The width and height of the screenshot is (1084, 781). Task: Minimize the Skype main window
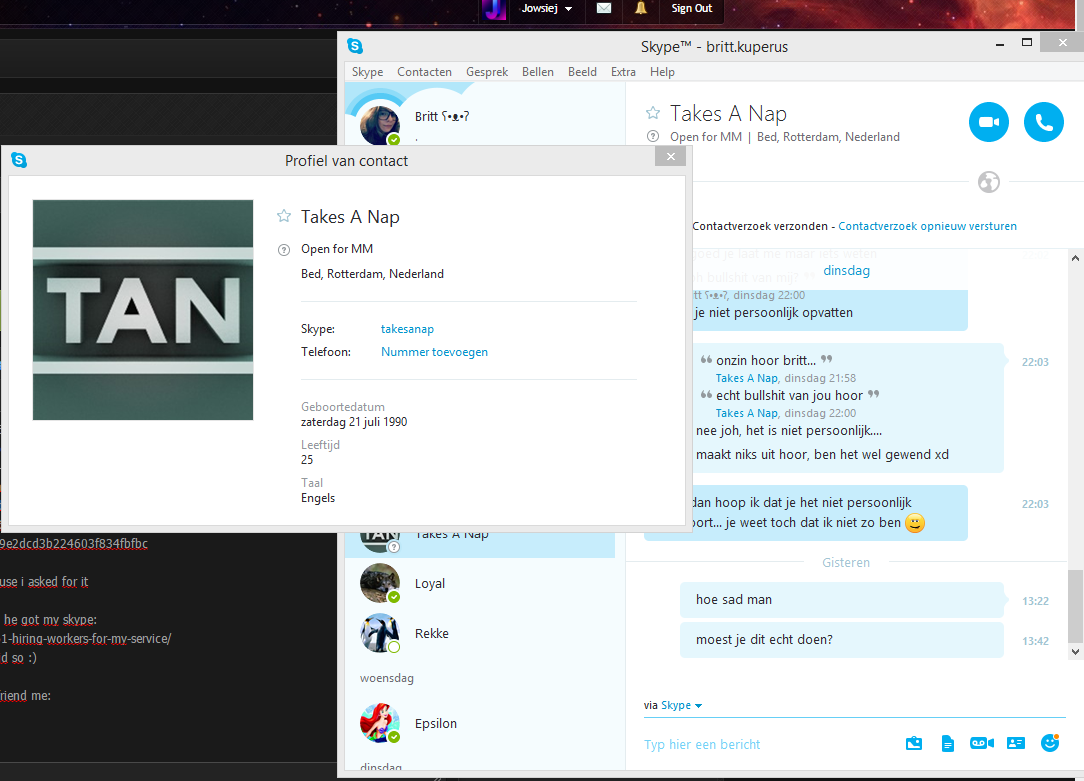coord(1000,45)
